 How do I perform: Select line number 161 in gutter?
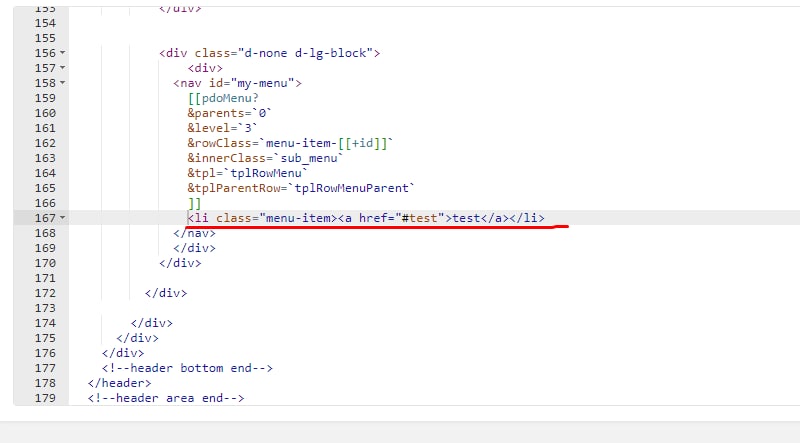click(45, 128)
